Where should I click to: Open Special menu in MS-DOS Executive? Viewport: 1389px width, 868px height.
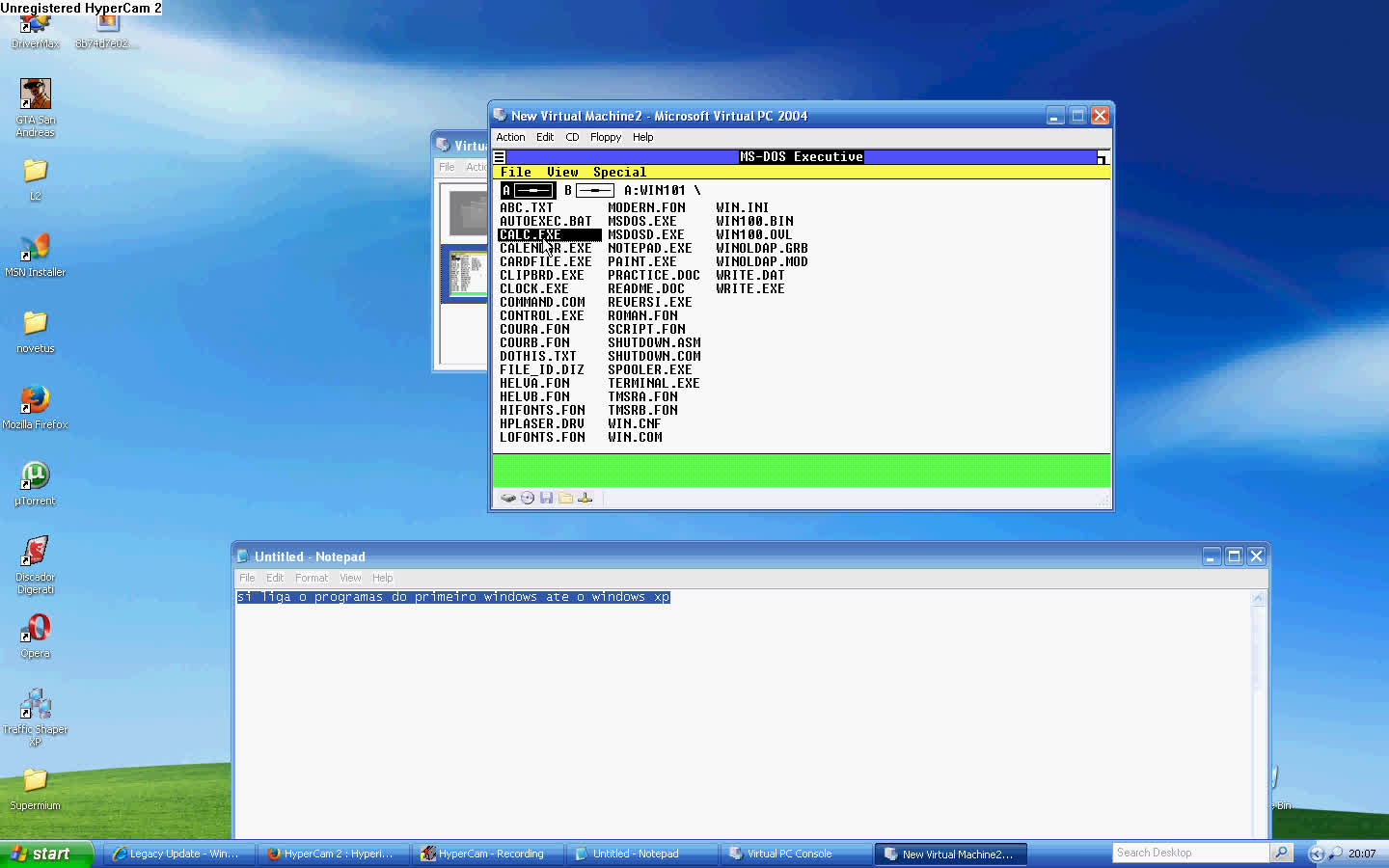pos(619,172)
